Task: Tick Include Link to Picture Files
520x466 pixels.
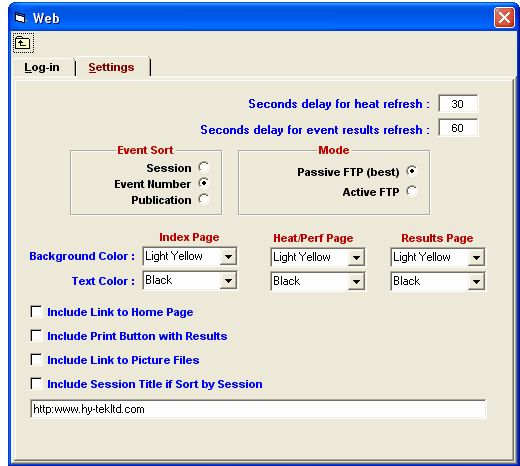Action: [36, 360]
